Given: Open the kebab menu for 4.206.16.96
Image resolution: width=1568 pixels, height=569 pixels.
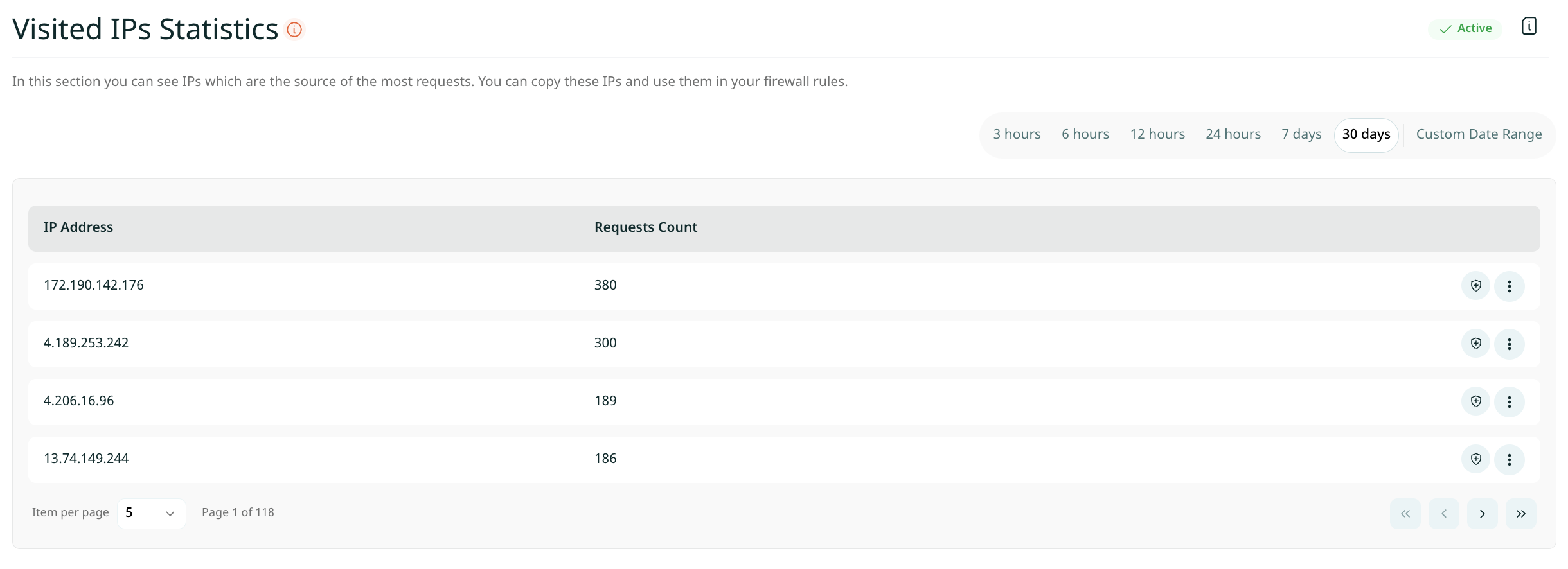Looking at the screenshot, I should click(x=1509, y=401).
